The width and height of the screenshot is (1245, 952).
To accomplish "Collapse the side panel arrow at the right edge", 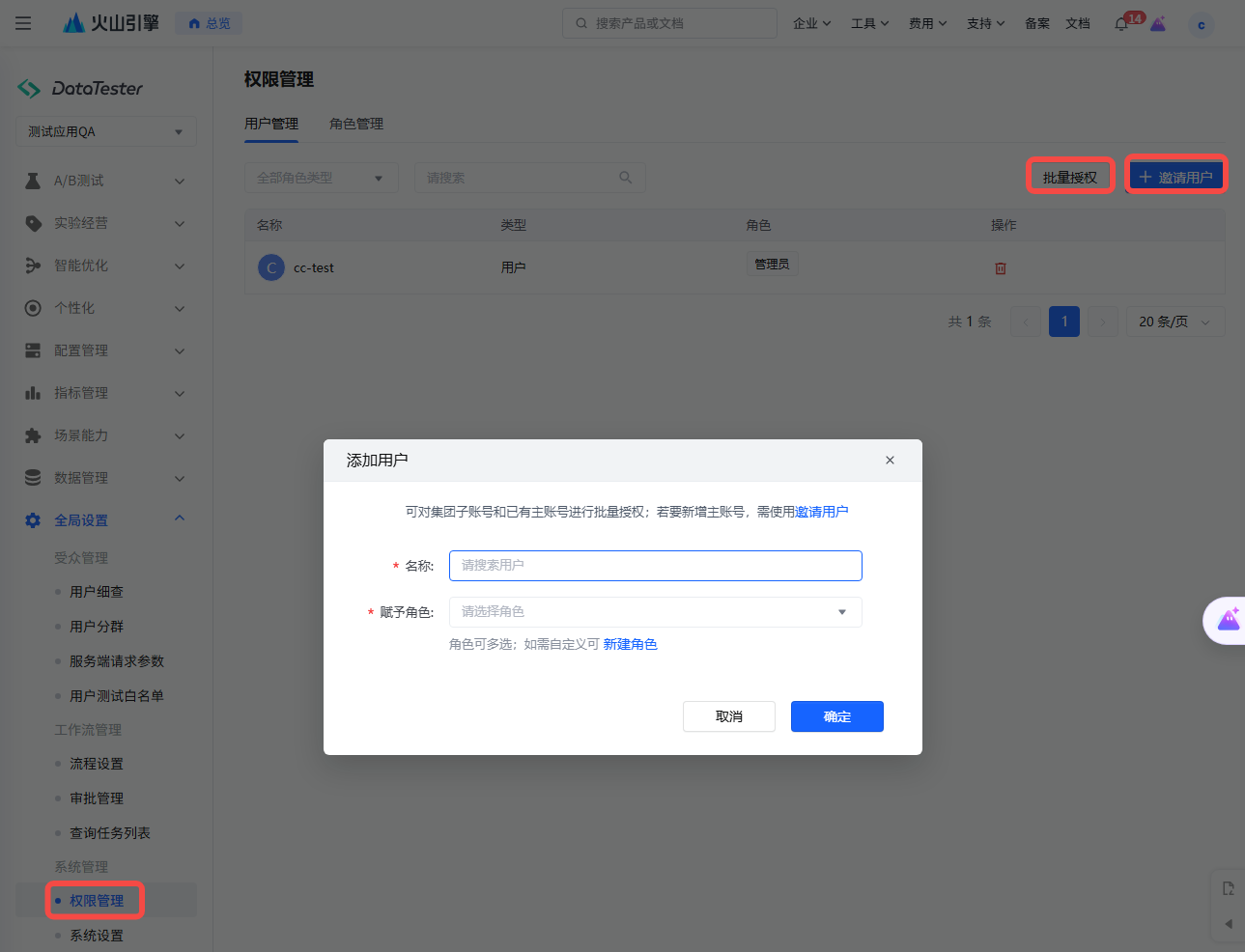I will tap(1229, 924).
